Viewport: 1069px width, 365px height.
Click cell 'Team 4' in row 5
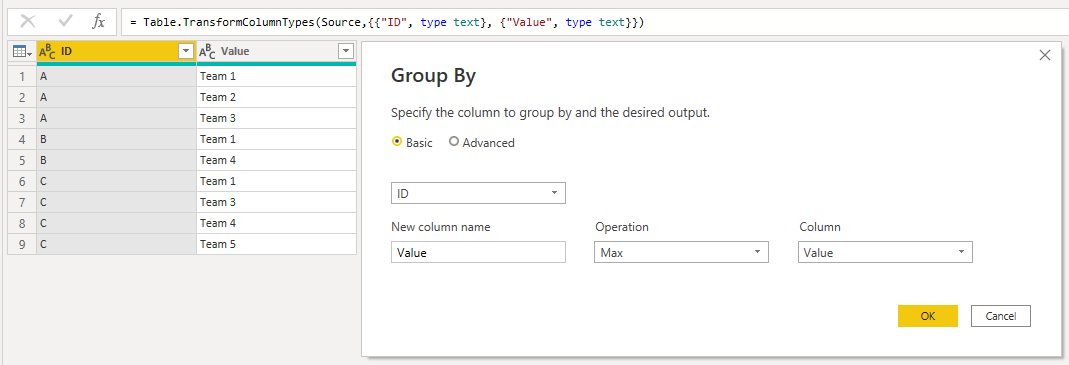[x=276, y=160]
